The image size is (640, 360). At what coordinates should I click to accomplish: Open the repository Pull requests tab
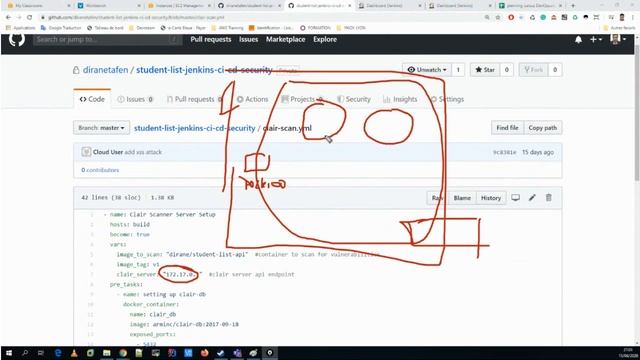coord(194,99)
